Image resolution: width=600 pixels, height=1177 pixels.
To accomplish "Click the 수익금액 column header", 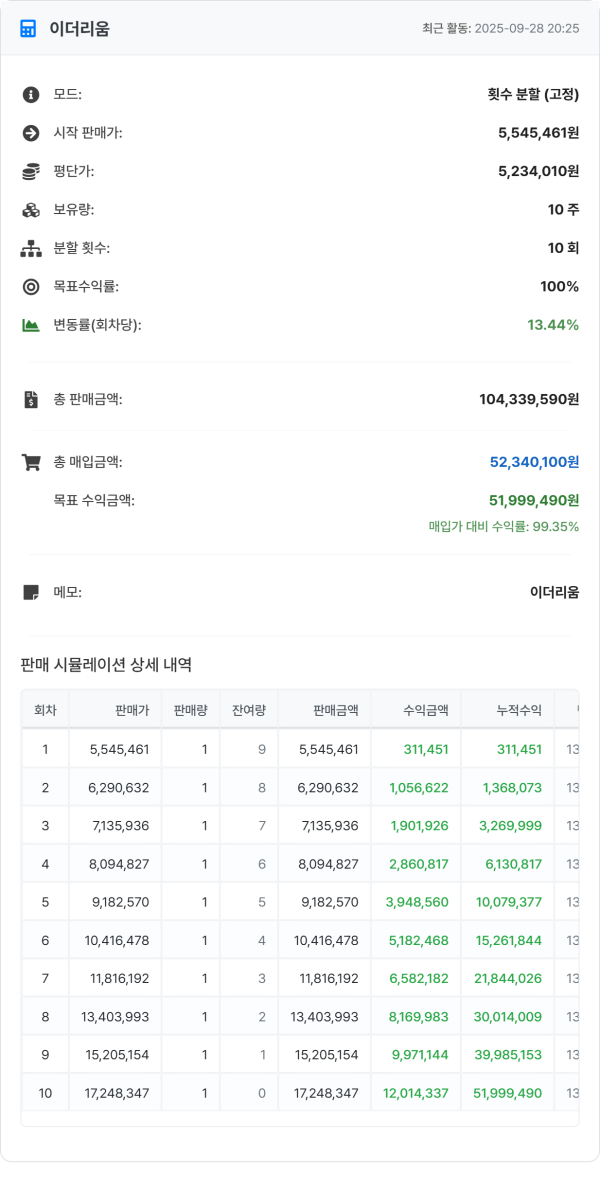I will click(x=426, y=711).
